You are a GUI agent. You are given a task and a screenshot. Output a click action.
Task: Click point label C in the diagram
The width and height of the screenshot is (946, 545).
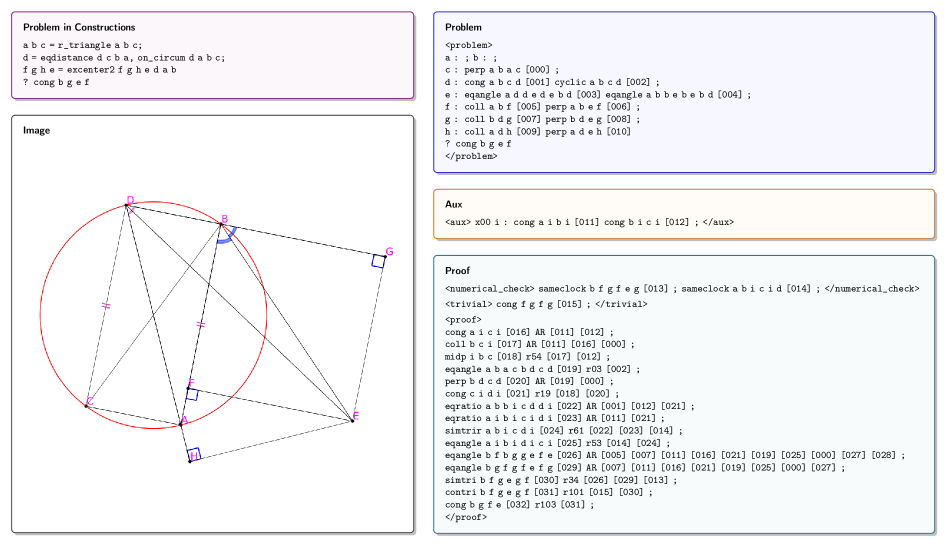tap(89, 401)
